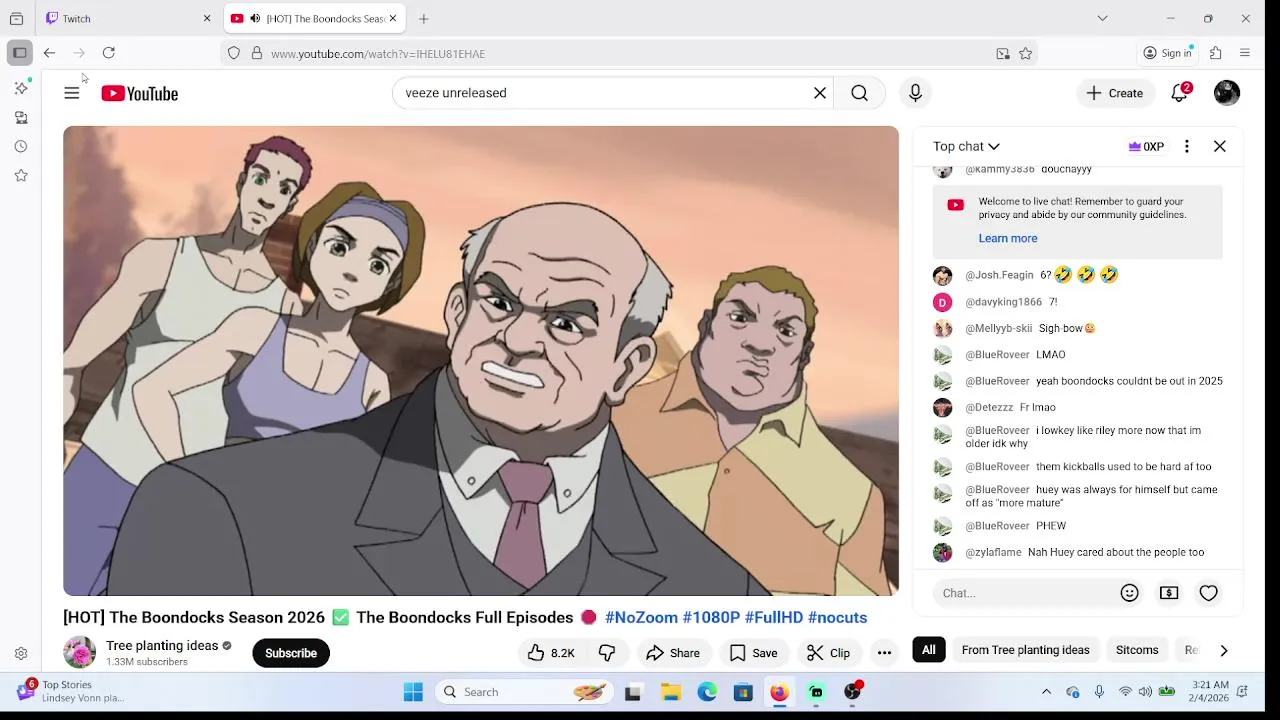Image resolution: width=1280 pixels, height=720 pixels.
Task: Open Windows Start menu
Action: pos(413,692)
